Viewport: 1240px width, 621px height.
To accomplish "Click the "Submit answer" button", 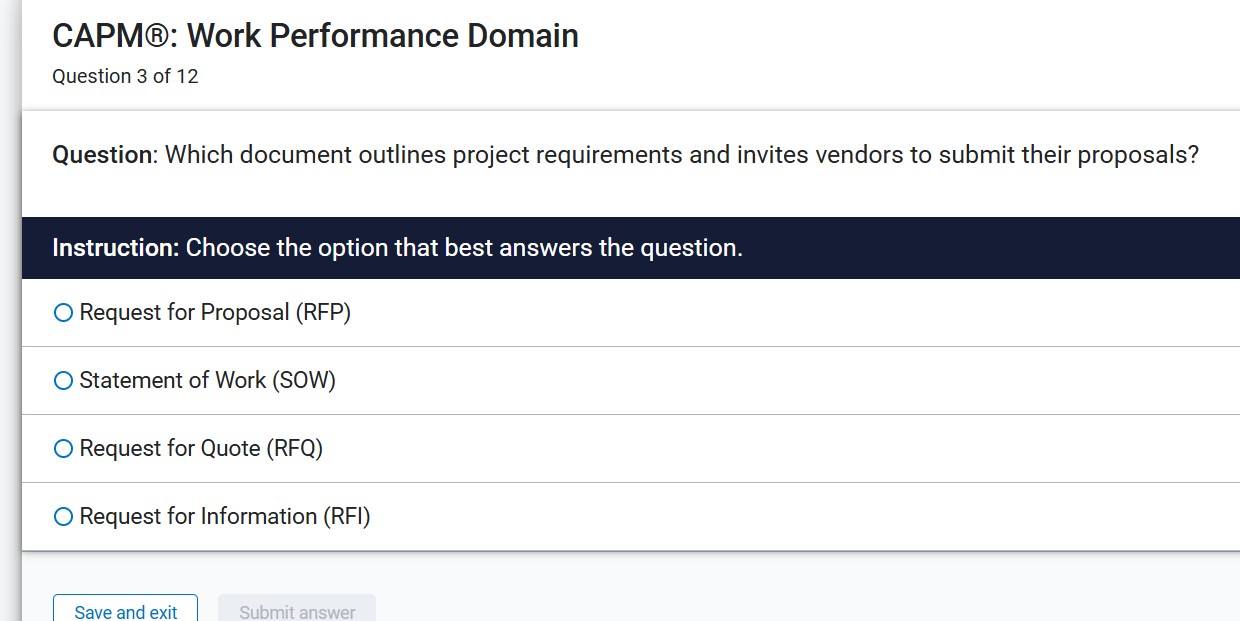I will coord(296,610).
